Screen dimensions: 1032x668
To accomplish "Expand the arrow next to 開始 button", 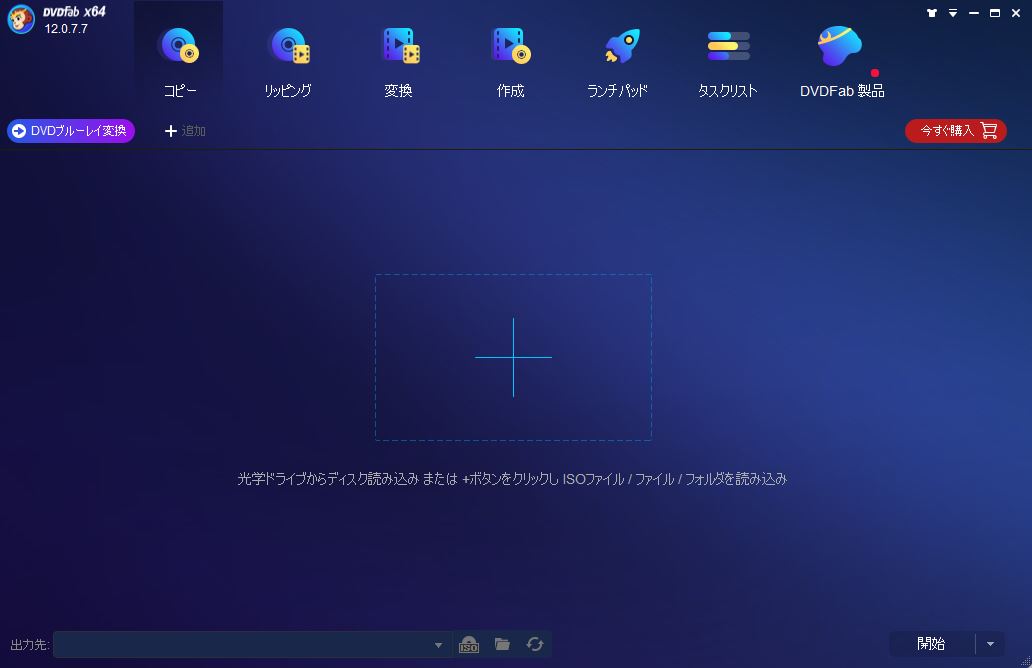I will (x=990, y=644).
